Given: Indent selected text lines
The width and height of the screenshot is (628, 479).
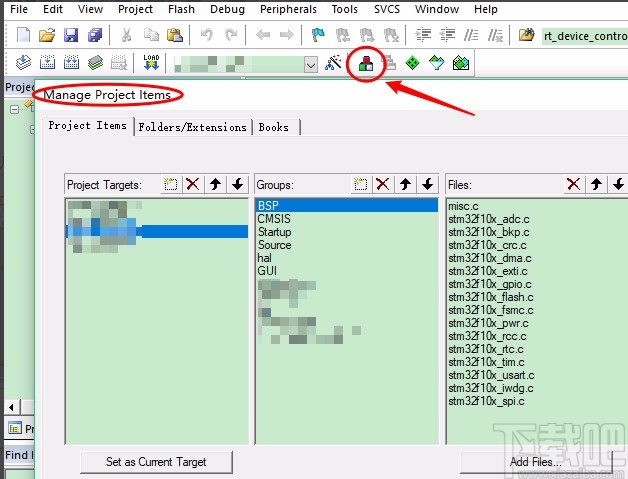Looking at the screenshot, I should pos(423,35).
